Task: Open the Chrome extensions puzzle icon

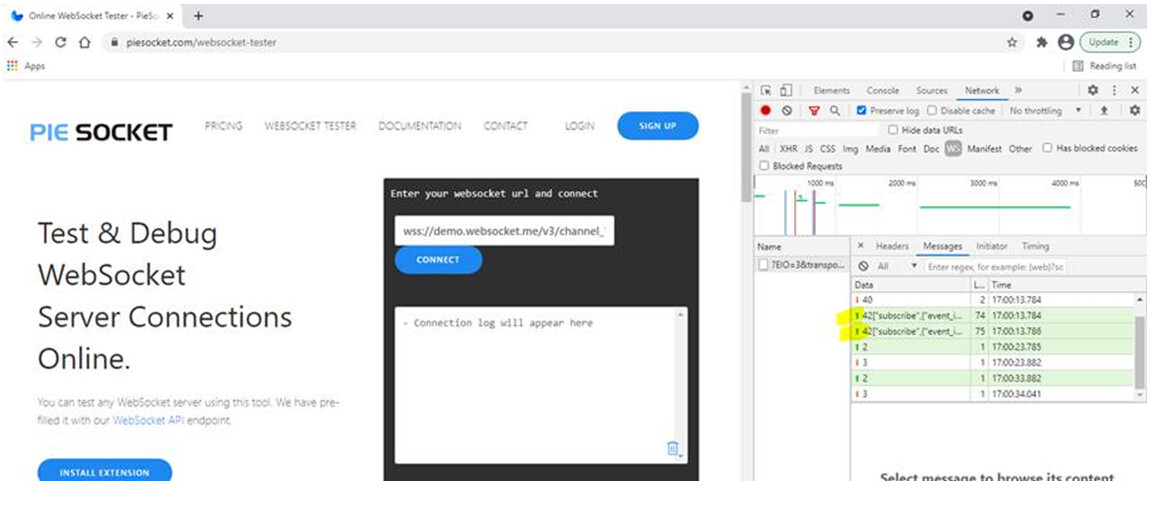Action: 1042,42
